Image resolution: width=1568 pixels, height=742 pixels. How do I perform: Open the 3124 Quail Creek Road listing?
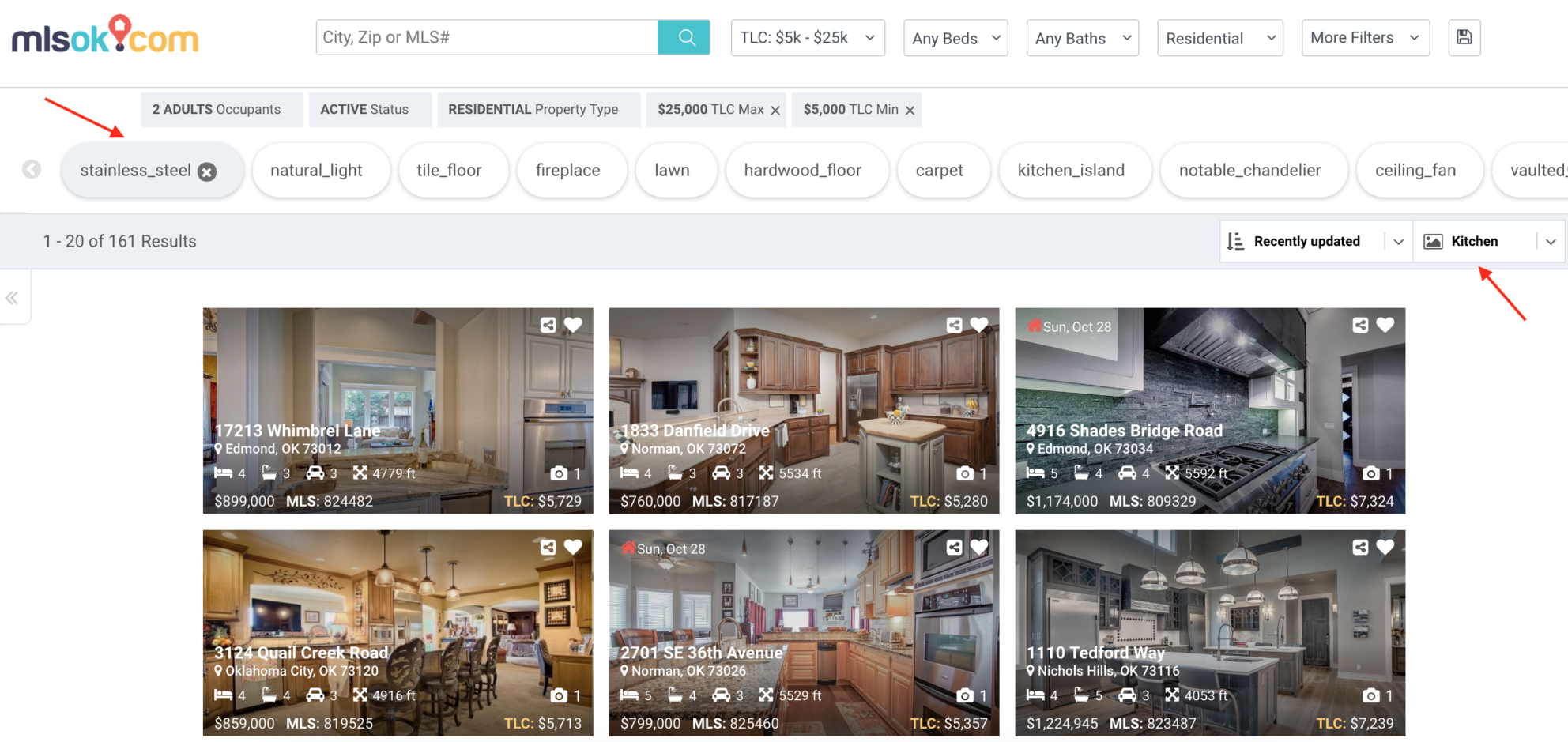398,632
